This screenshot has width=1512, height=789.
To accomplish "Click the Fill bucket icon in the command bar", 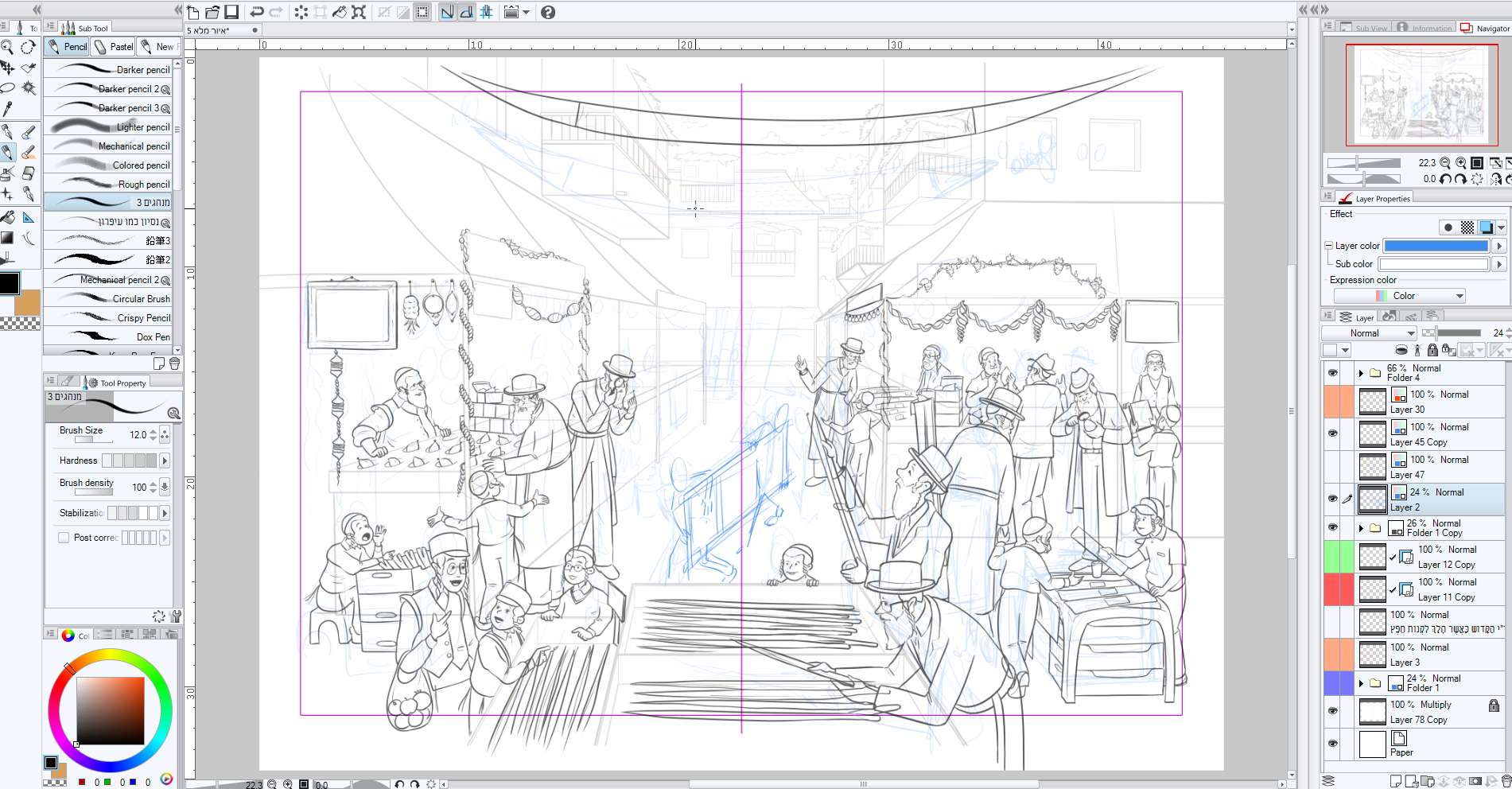I will point(340,12).
